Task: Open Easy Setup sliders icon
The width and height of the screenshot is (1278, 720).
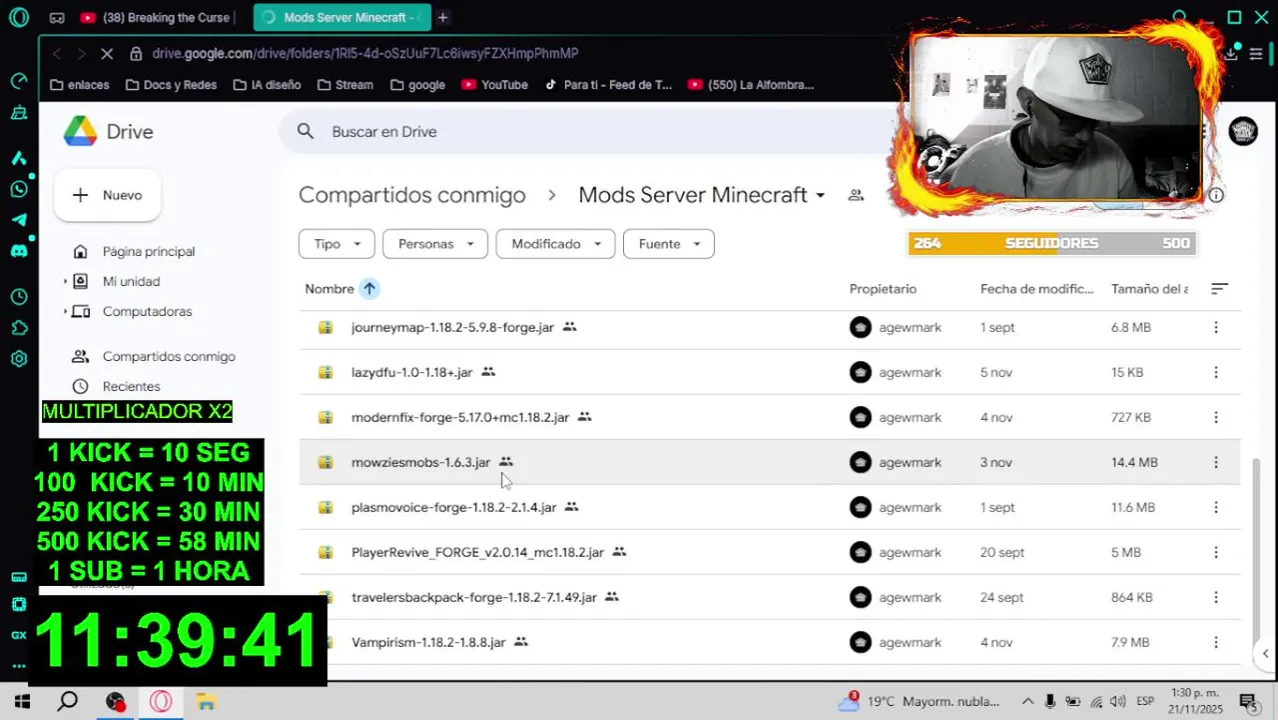Action: click(x=1256, y=53)
